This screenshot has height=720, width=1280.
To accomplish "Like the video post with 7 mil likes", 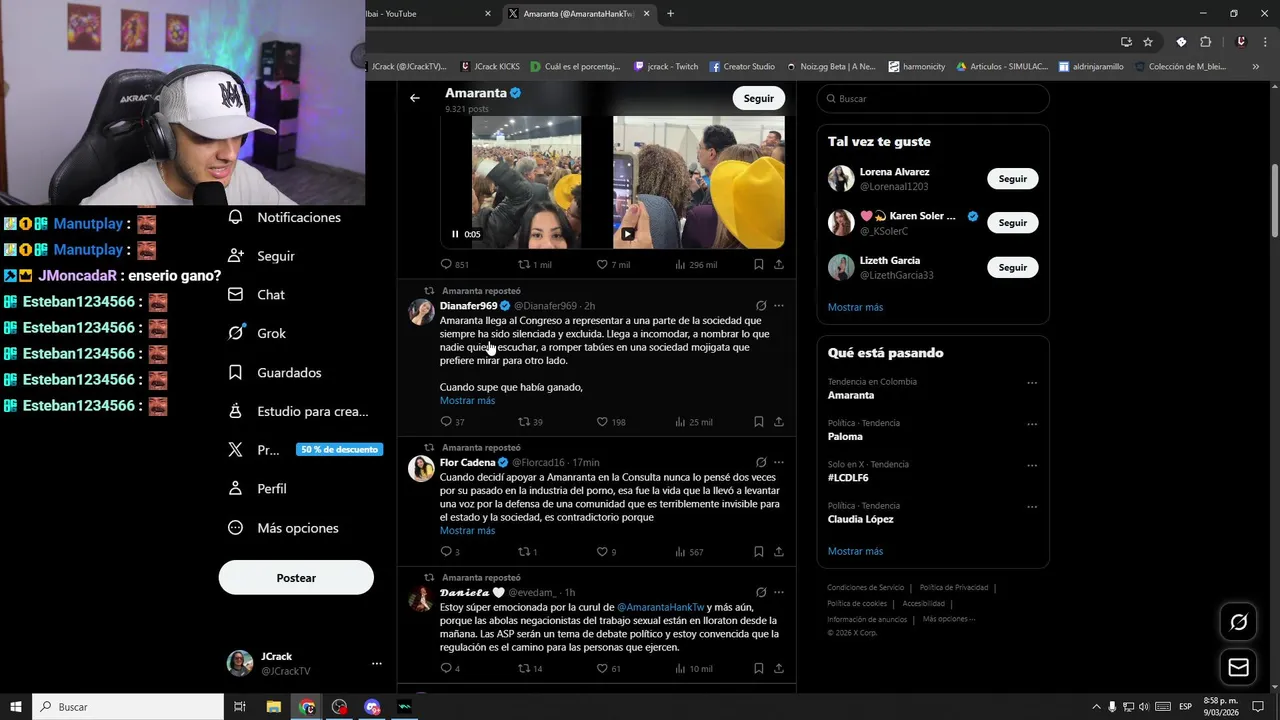I will tap(613, 264).
